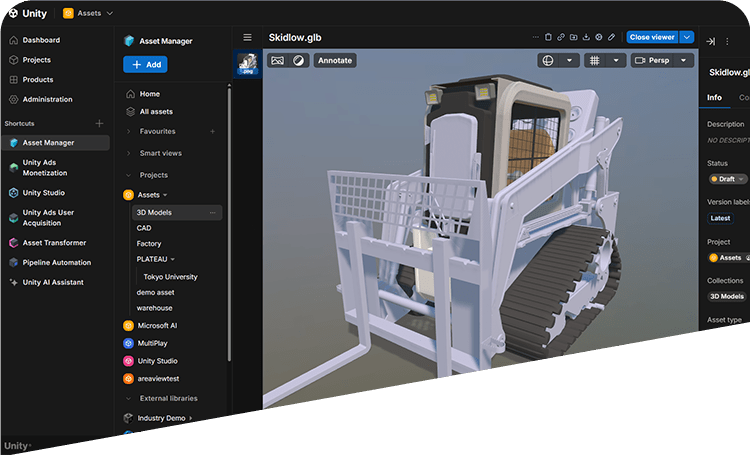Open 3D Models collection three-dot options
The height and width of the screenshot is (455, 750).
pos(212,212)
